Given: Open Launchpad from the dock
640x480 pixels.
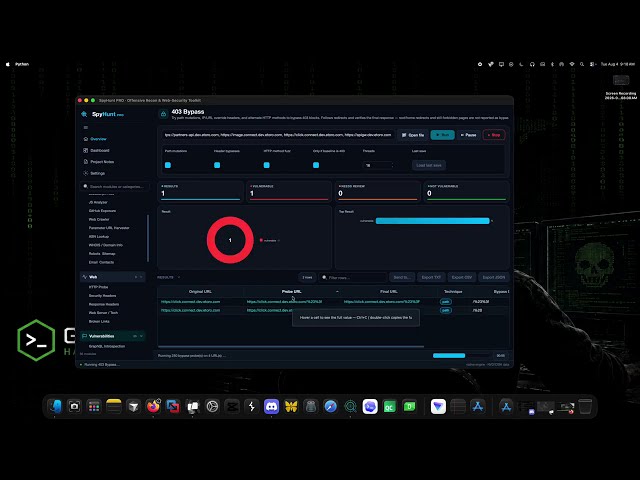Looking at the screenshot, I should click(x=94, y=407).
